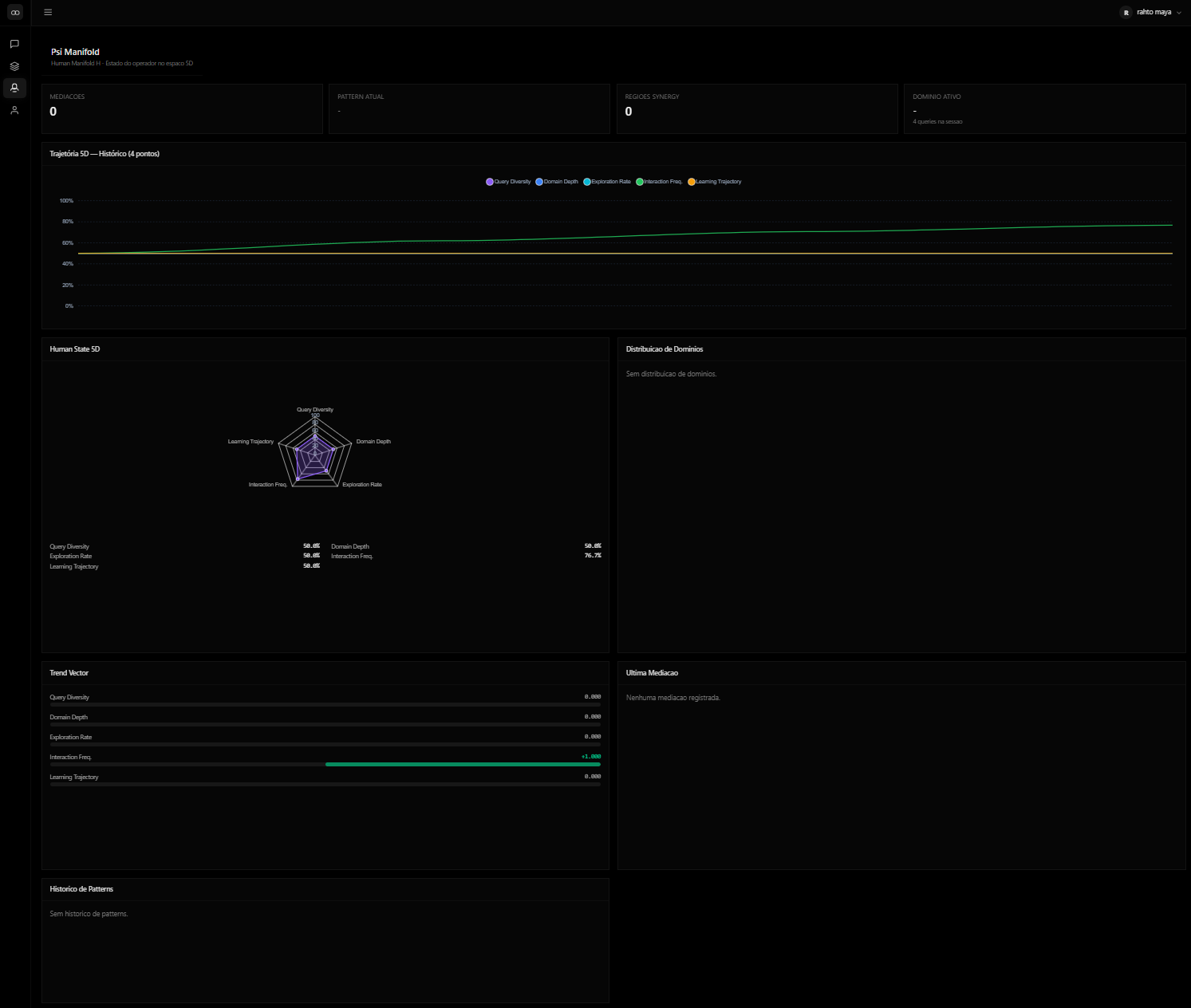Click the DOMINIO ATIVO card label
The height and width of the screenshot is (1008, 1191).
pos(937,96)
